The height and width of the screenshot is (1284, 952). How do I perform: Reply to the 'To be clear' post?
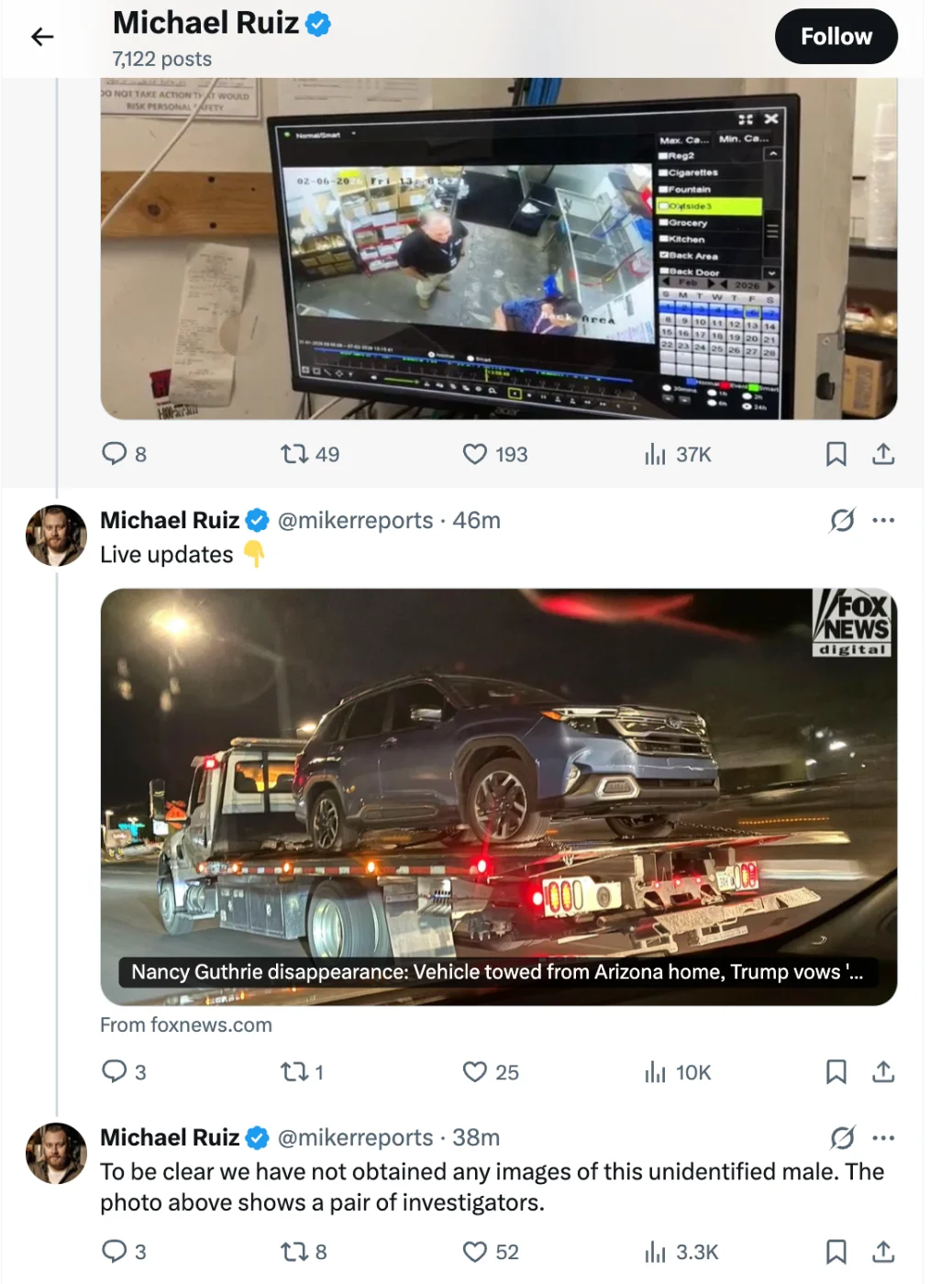[x=115, y=1252]
